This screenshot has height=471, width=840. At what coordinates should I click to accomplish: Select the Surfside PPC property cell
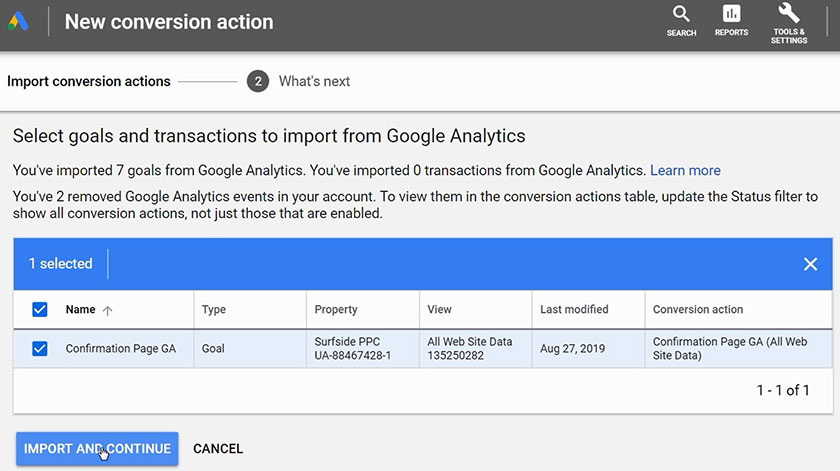352,348
